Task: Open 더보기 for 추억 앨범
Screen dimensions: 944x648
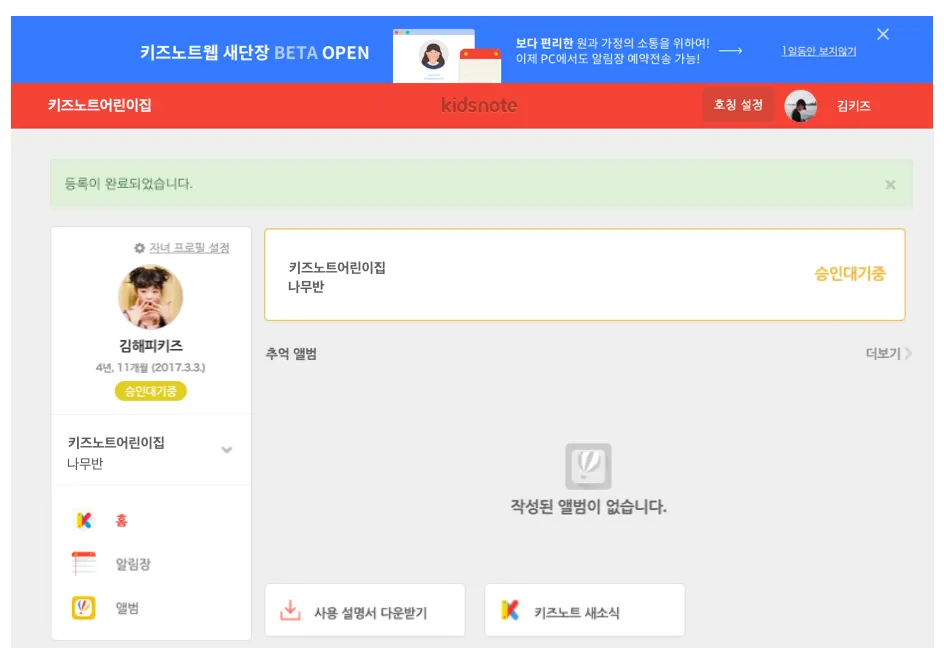Action: tap(883, 354)
